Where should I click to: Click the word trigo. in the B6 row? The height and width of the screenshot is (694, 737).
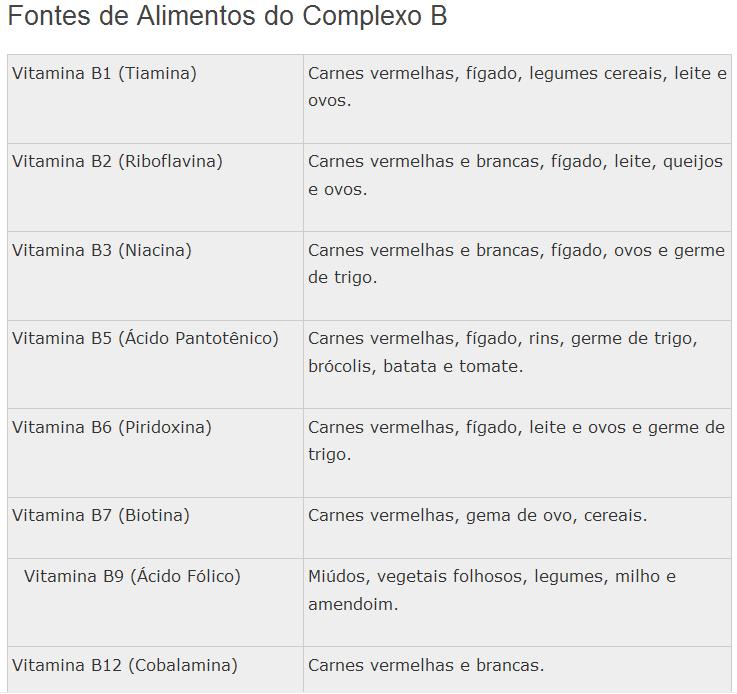pos(330,455)
